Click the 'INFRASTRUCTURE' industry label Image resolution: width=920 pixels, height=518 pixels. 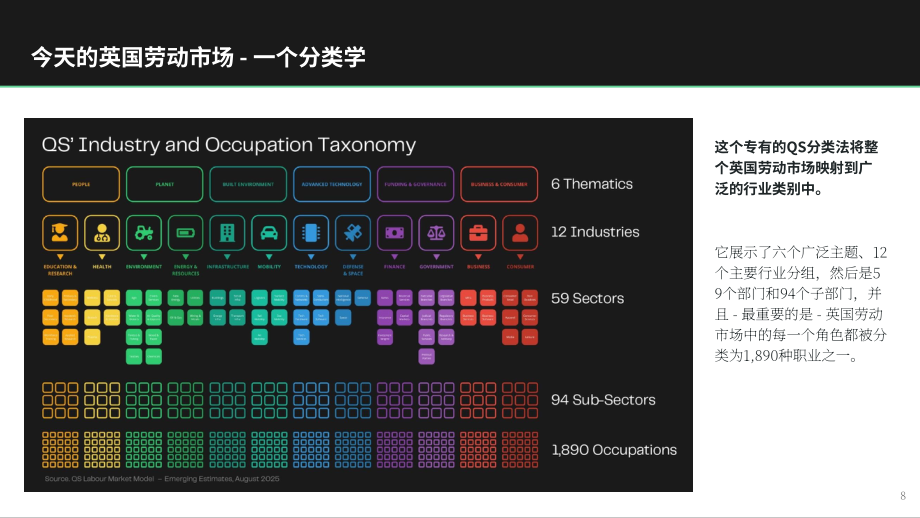tap(228, 267)
